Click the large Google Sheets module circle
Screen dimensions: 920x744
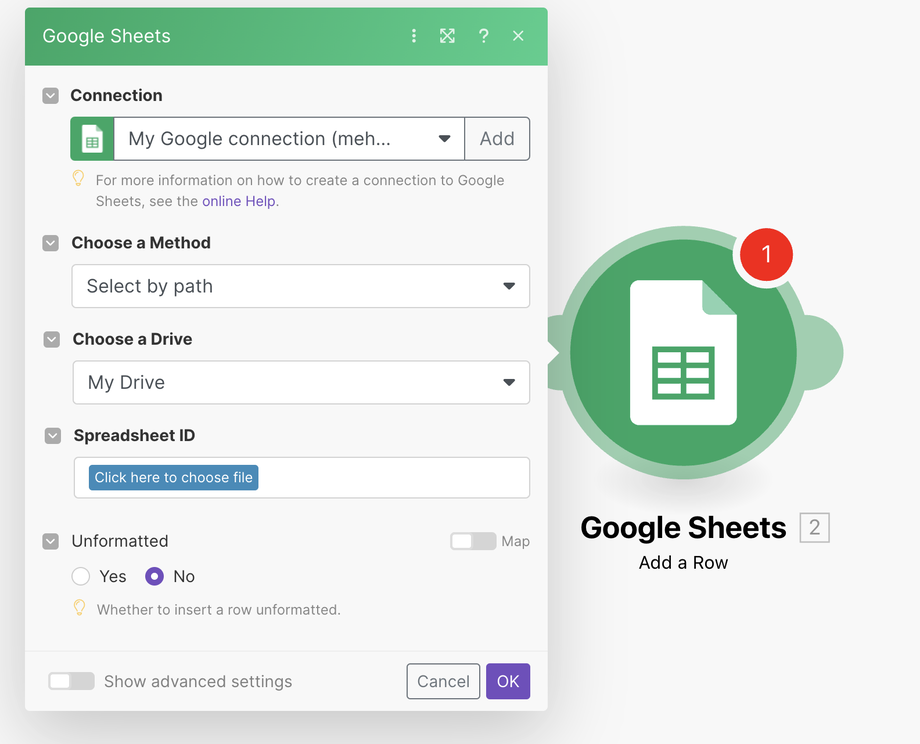coord(683,353)
